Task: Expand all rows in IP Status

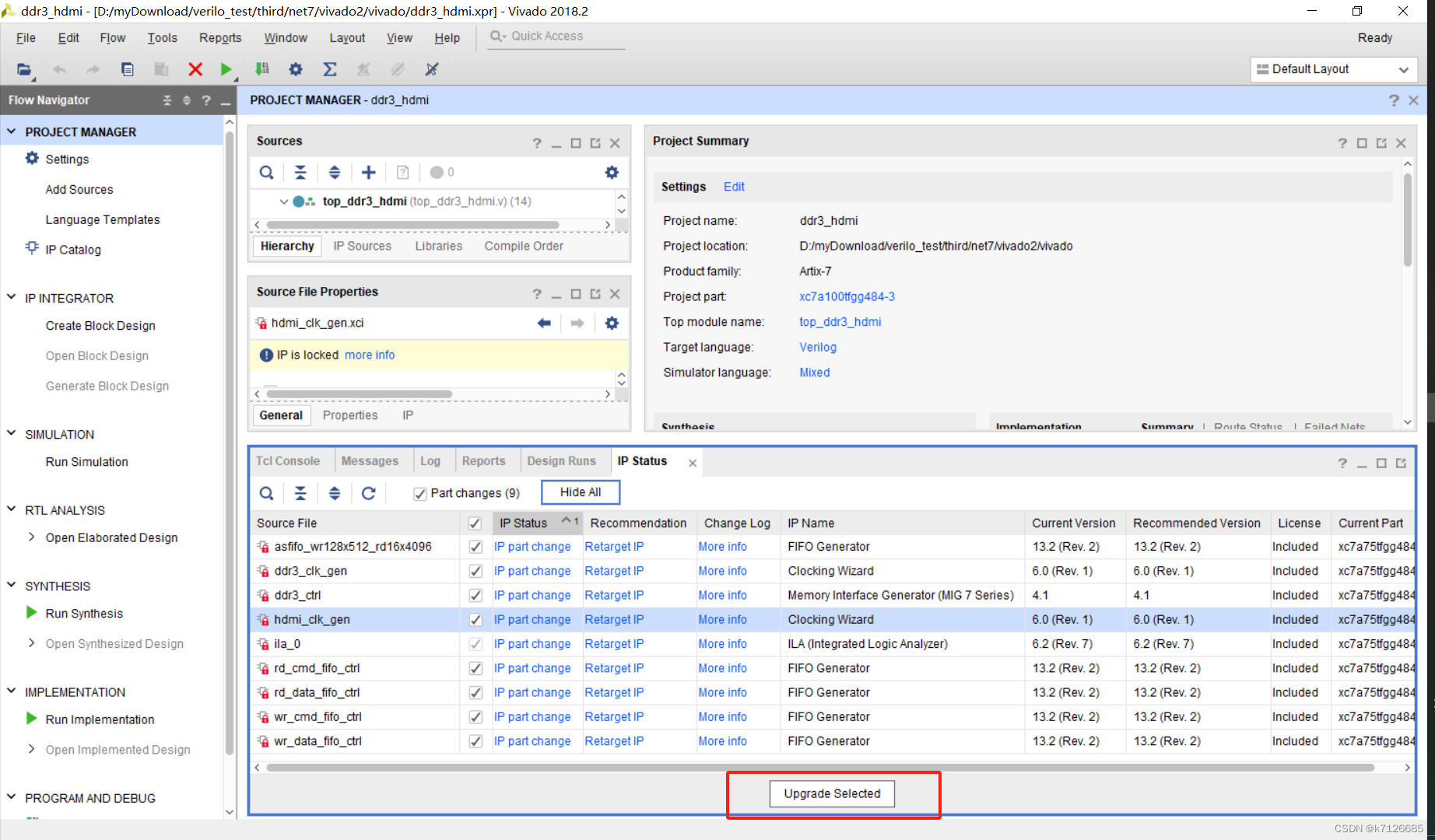Action: [x=335, y=493]
